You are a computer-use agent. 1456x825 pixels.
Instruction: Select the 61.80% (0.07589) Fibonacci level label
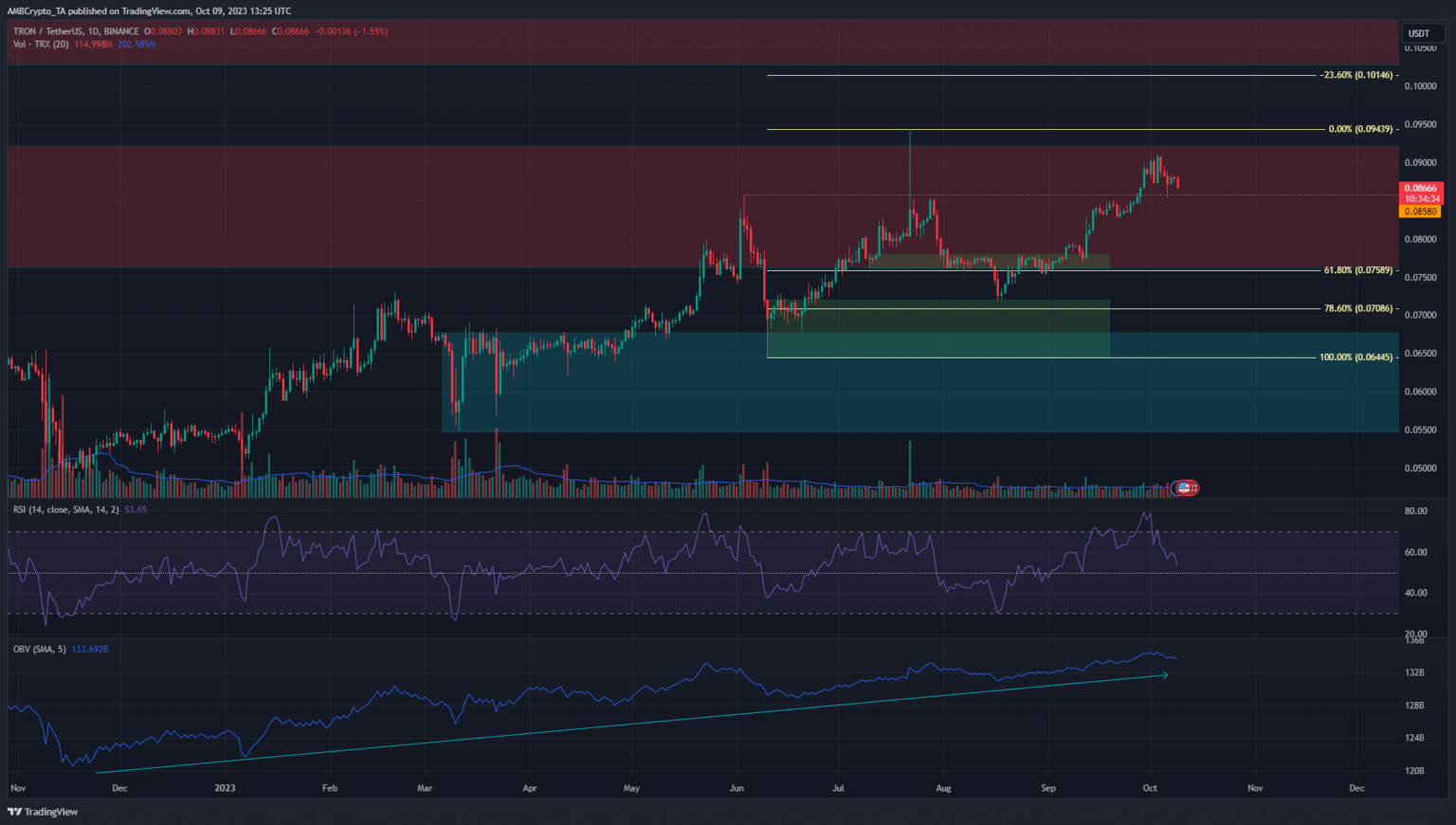click(x=1357, y=271)
